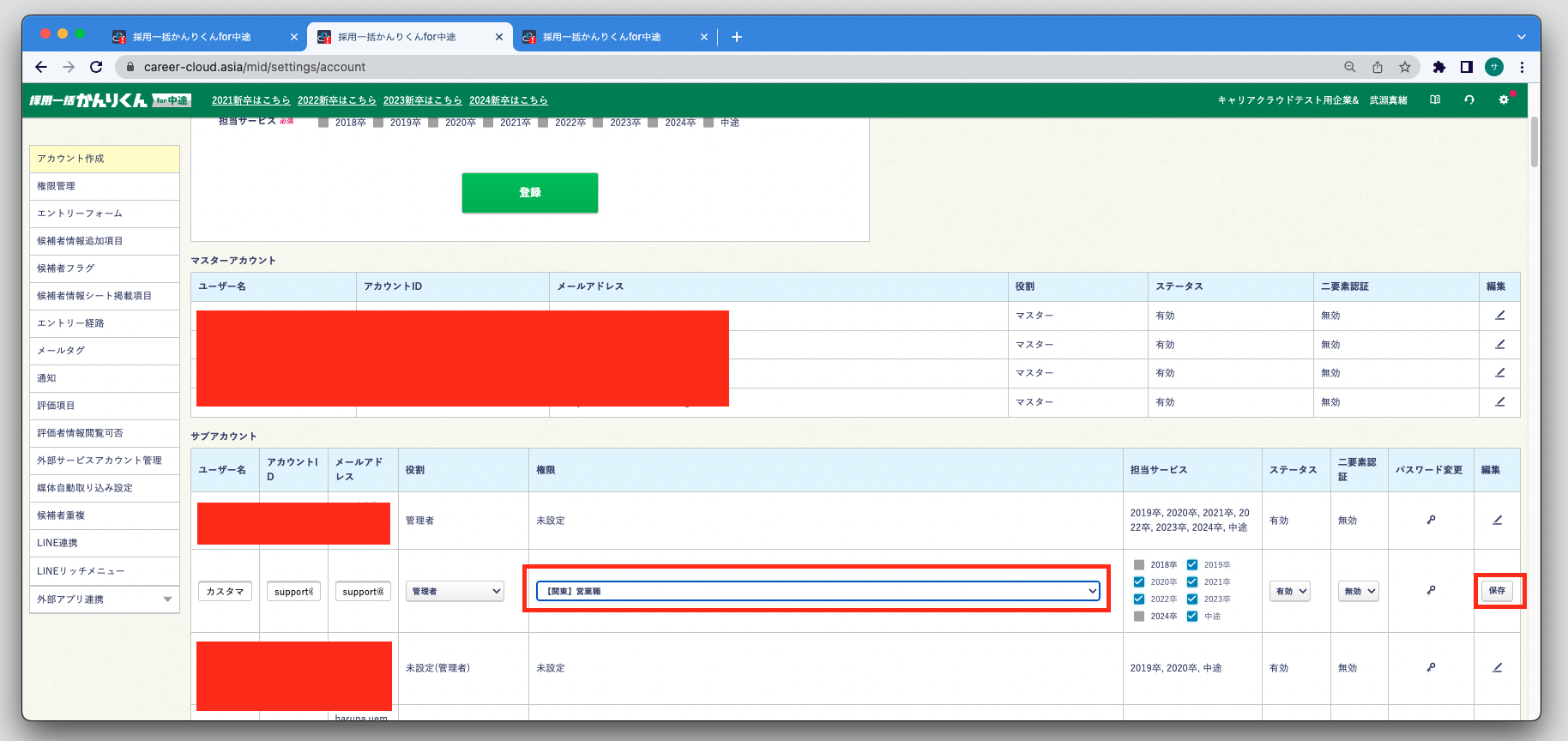Toggle the browser side panel icon
The width and height of the screenshot is (1568, 741).
[x=1467, y=67]
